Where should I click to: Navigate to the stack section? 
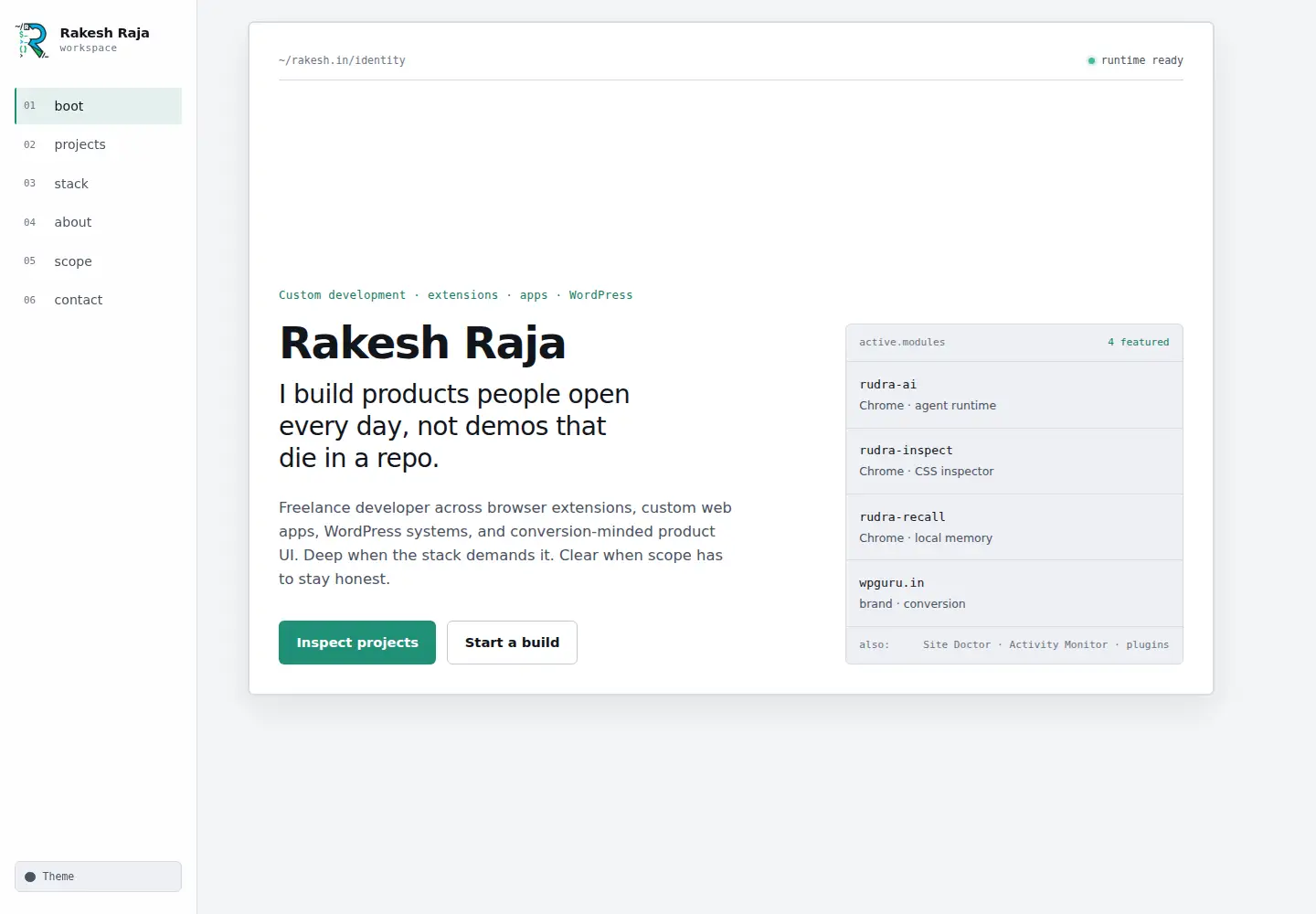(x=98, y=184)
